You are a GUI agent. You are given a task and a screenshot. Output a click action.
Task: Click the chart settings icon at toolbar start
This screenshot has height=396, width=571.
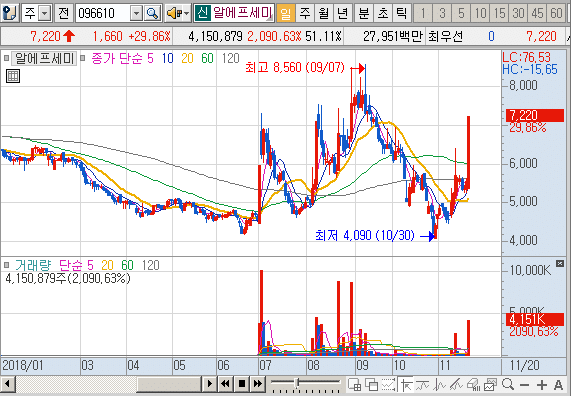click(x=9, y=13)
